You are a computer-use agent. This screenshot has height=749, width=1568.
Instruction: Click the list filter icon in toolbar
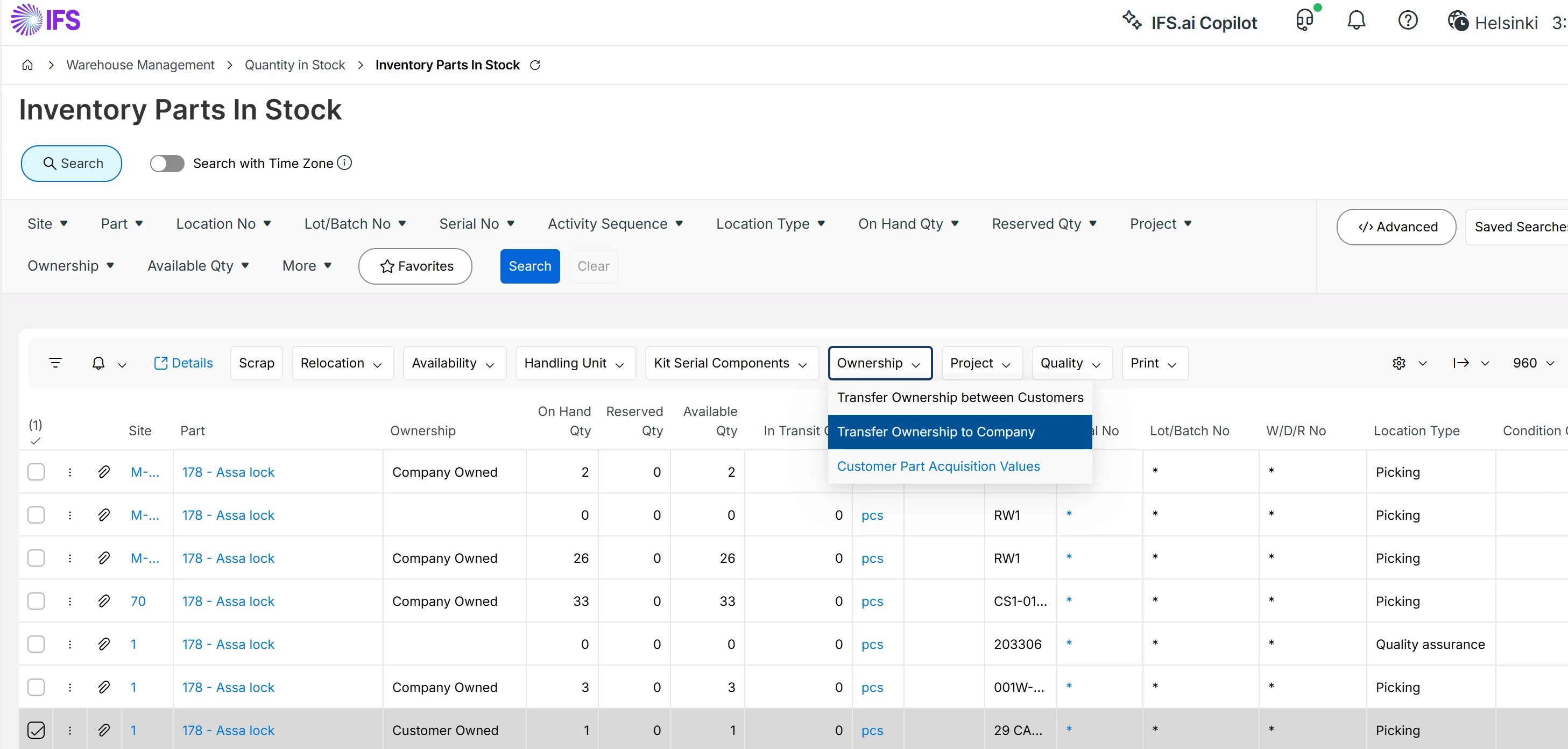55,363
